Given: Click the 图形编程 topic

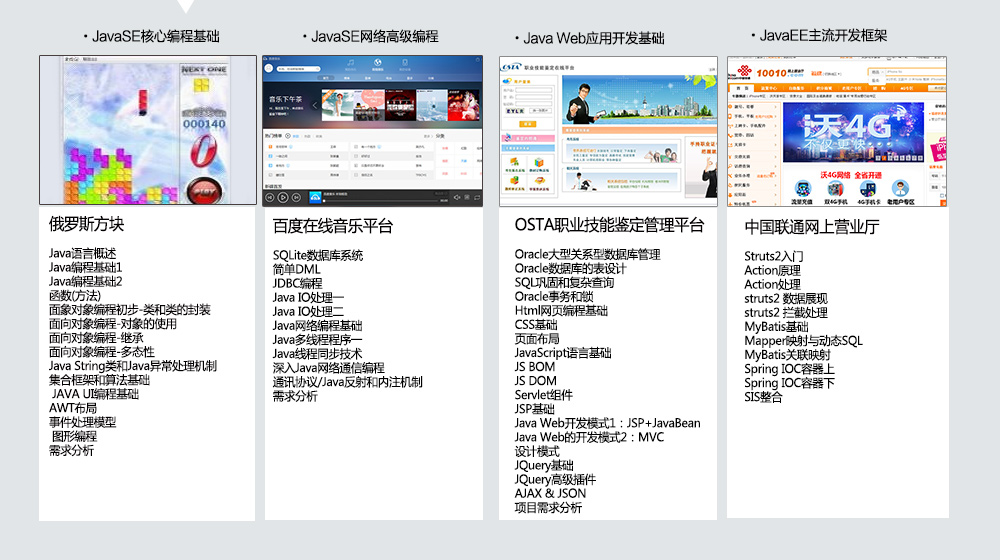Looking at the screenshot, I should (x=75, y=436).
